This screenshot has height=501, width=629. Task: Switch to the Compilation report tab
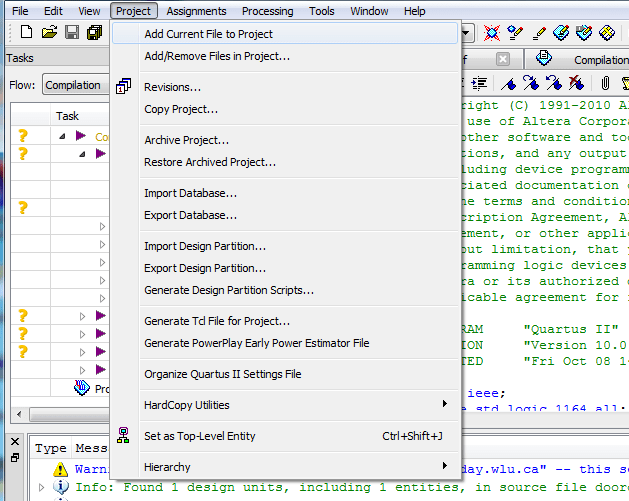click(578, 59)
